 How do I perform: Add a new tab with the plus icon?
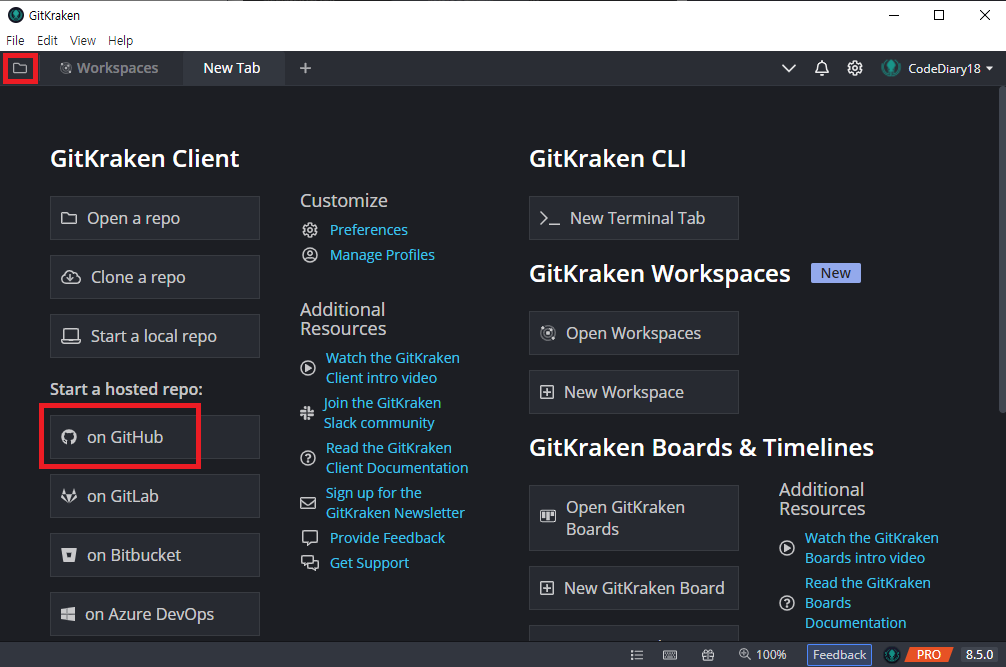(x=305, y=68)
